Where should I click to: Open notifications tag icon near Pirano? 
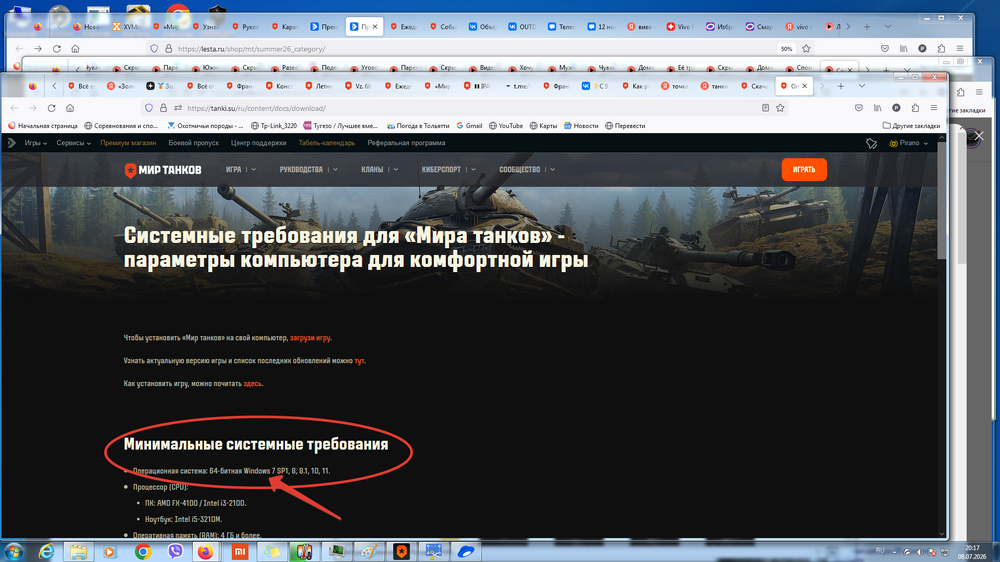871,144
